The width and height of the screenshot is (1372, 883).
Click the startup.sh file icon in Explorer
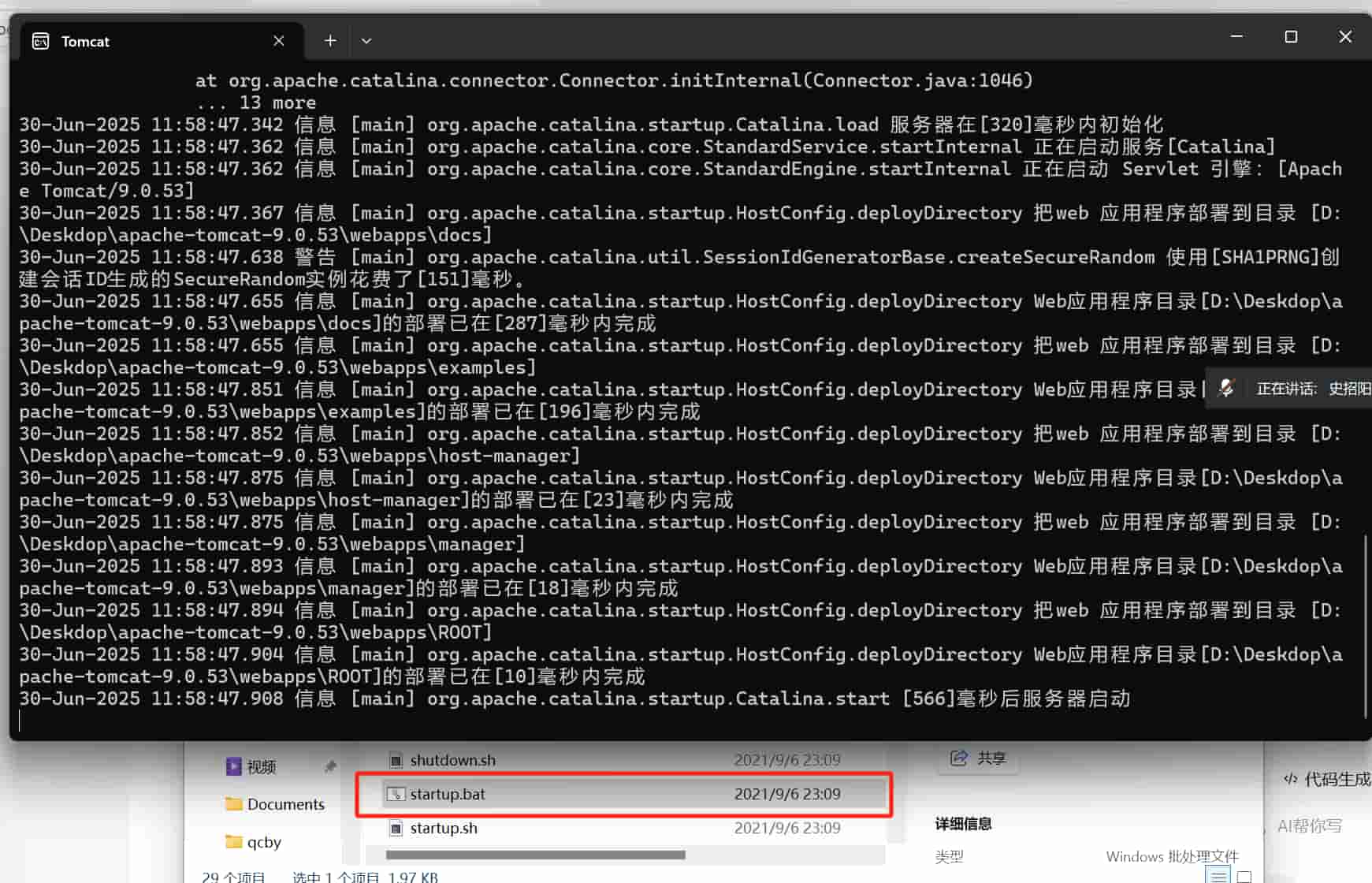point(396,829)
